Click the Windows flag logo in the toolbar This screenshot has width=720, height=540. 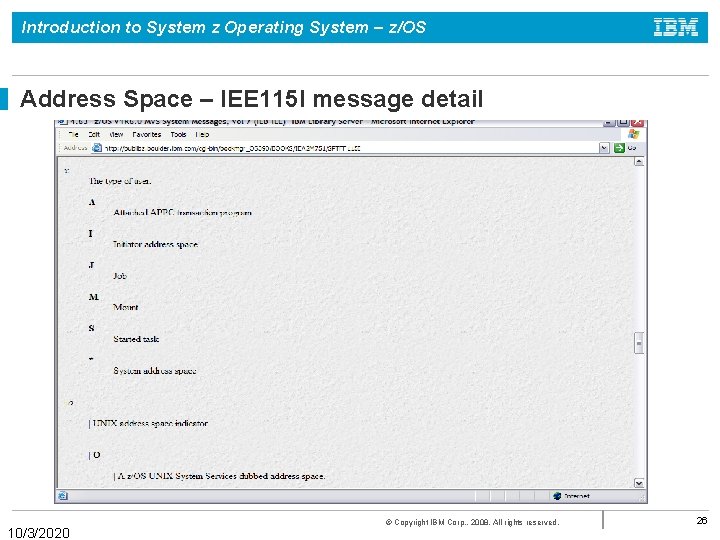[634, 134]
